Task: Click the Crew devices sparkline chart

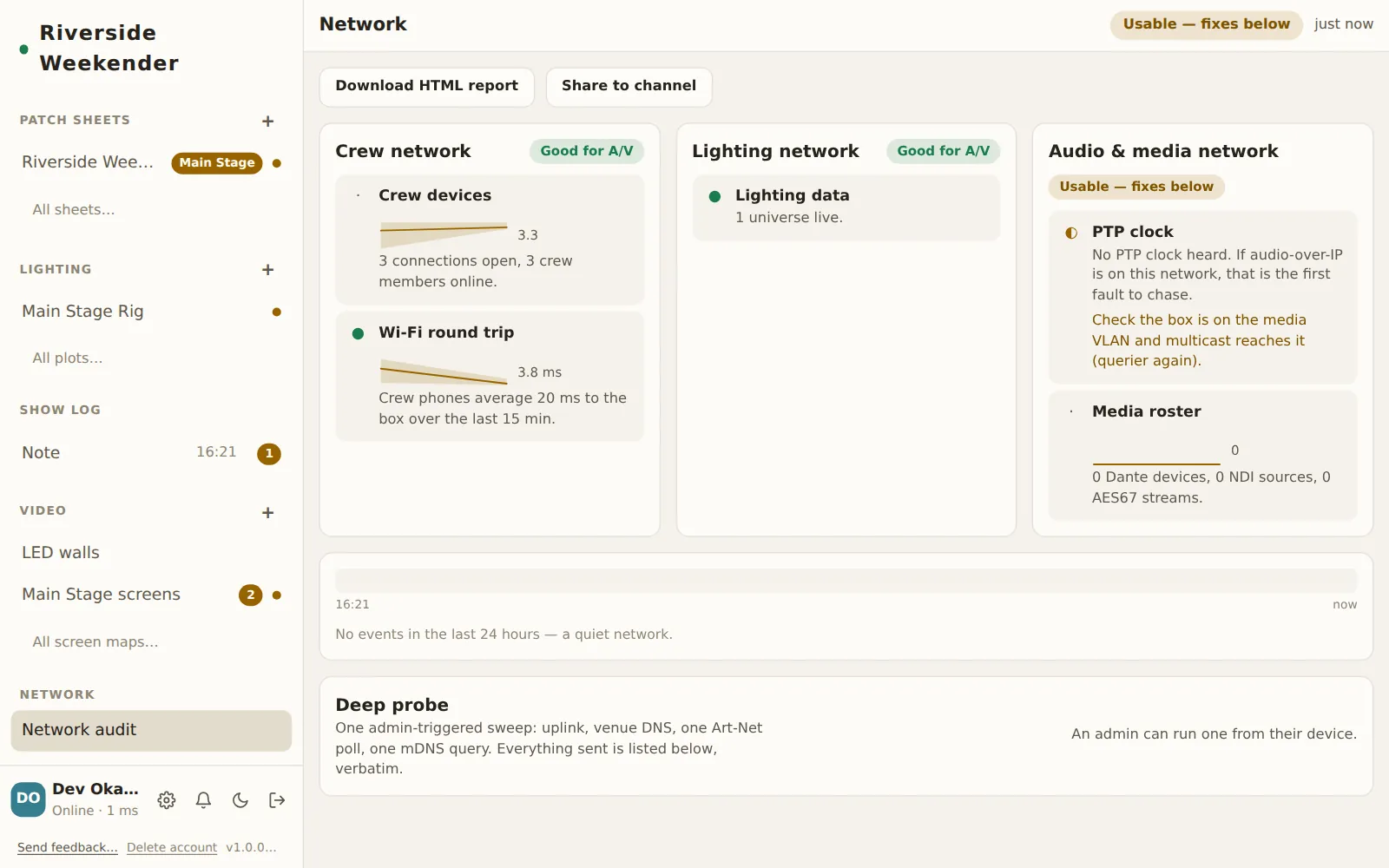Action: click(x=444, y=235)
